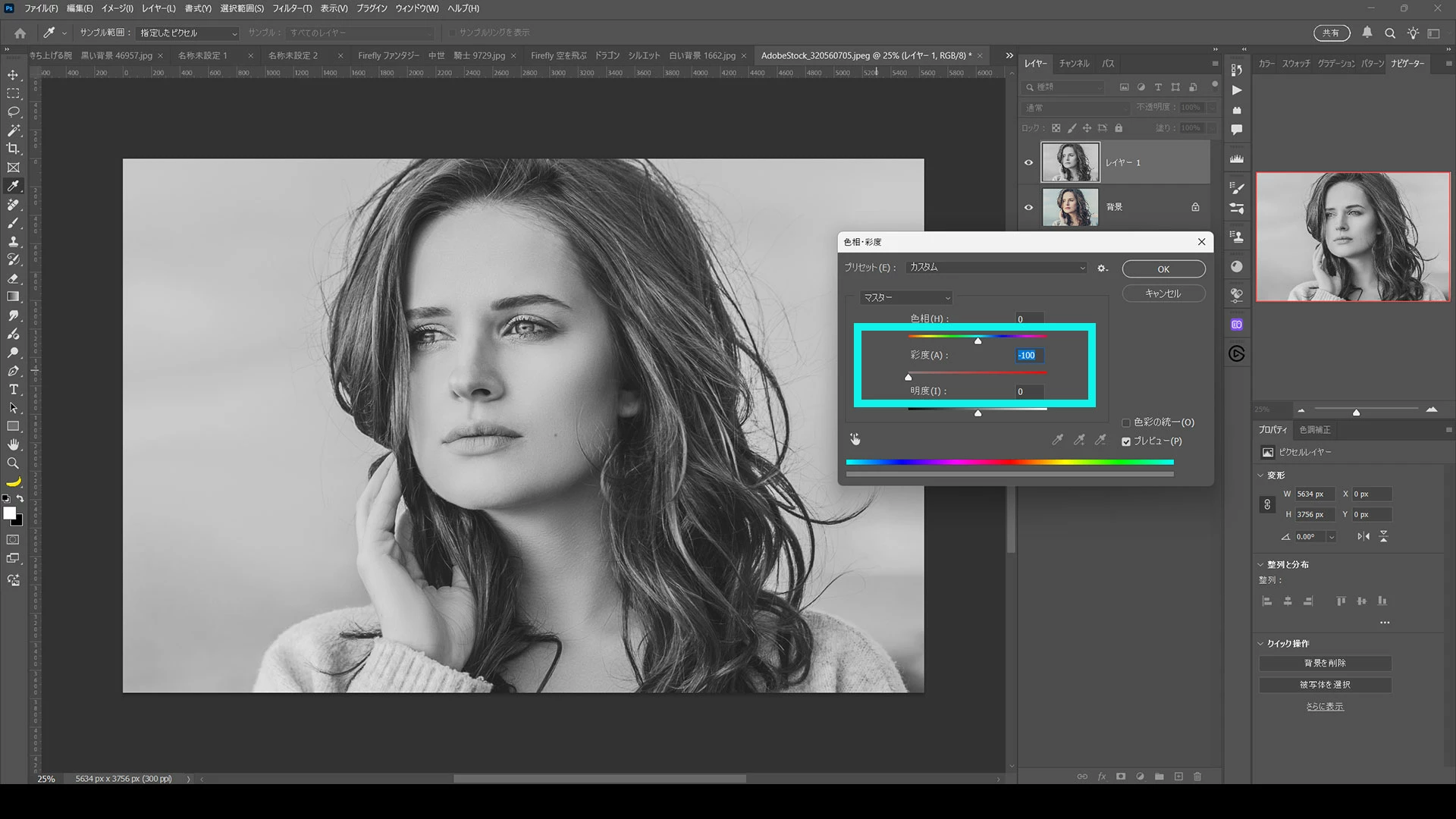Click the 明度 value input field
The height and width of the screenshot is (819, 1456).
tap(1028, 391)
